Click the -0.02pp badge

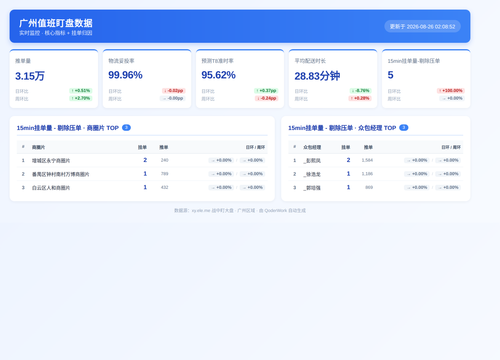click(174, 91)
